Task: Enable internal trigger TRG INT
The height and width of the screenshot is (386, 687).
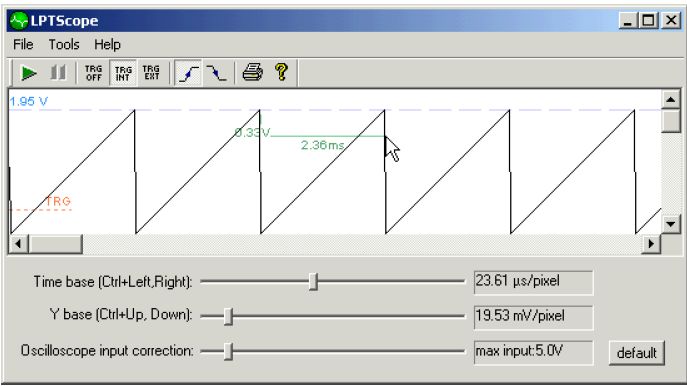Action: point(123,73)
